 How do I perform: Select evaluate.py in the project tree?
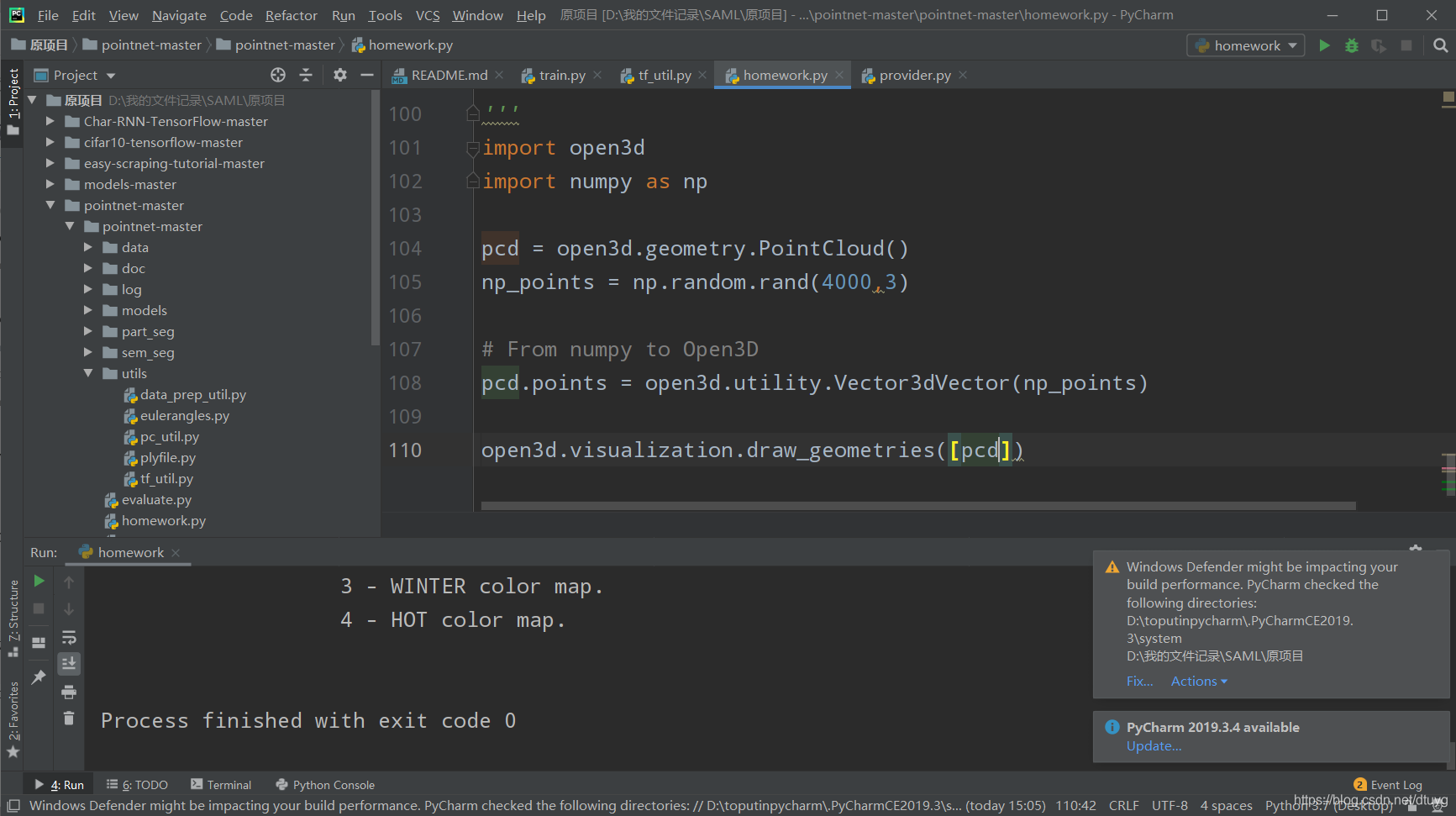(156, 499)
